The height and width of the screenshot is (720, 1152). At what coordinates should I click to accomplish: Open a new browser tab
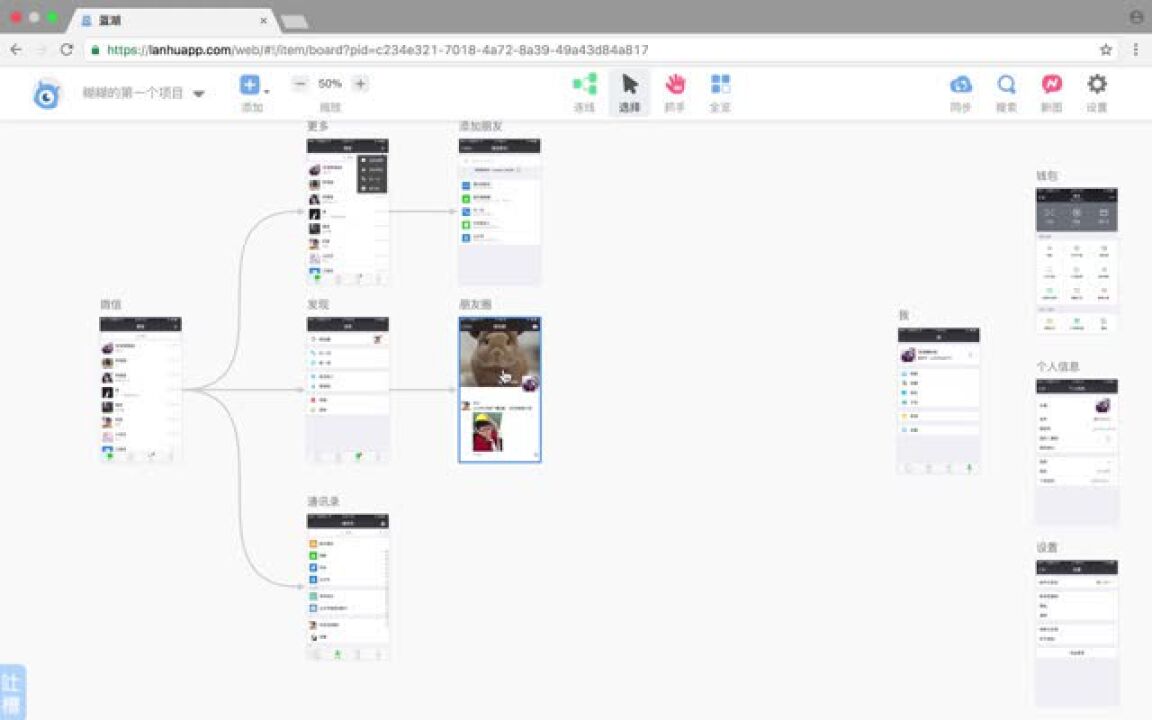click(294, 21)
